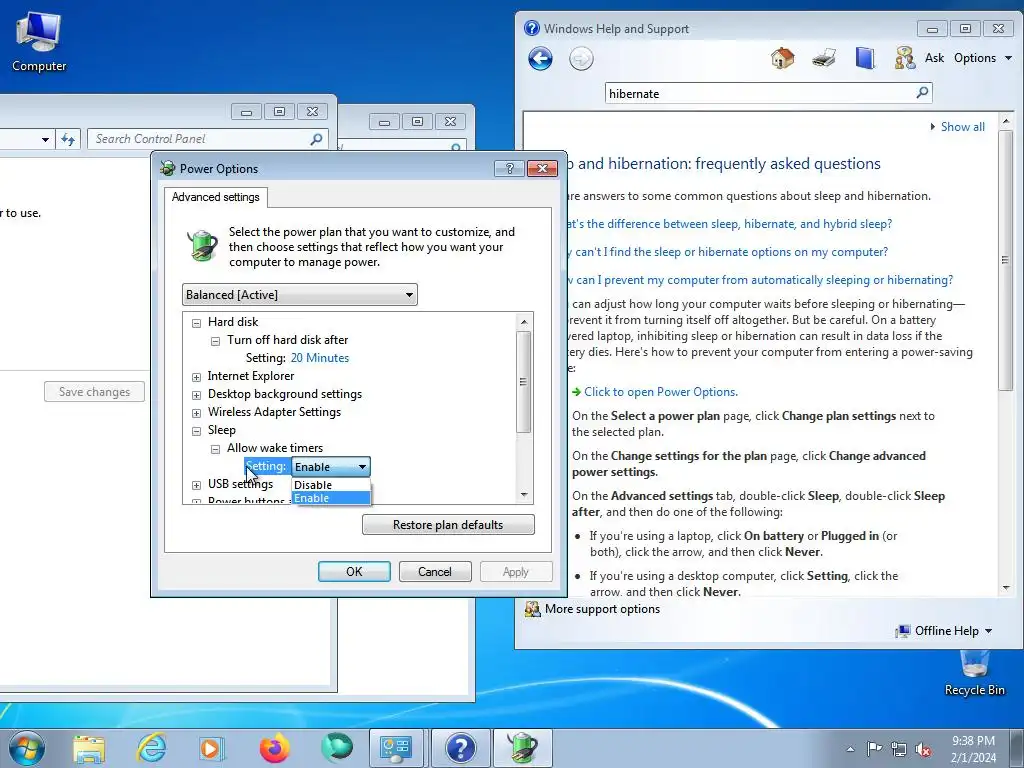
Task: Open the Computer desktop icon
Action: [x=39, y=41]
